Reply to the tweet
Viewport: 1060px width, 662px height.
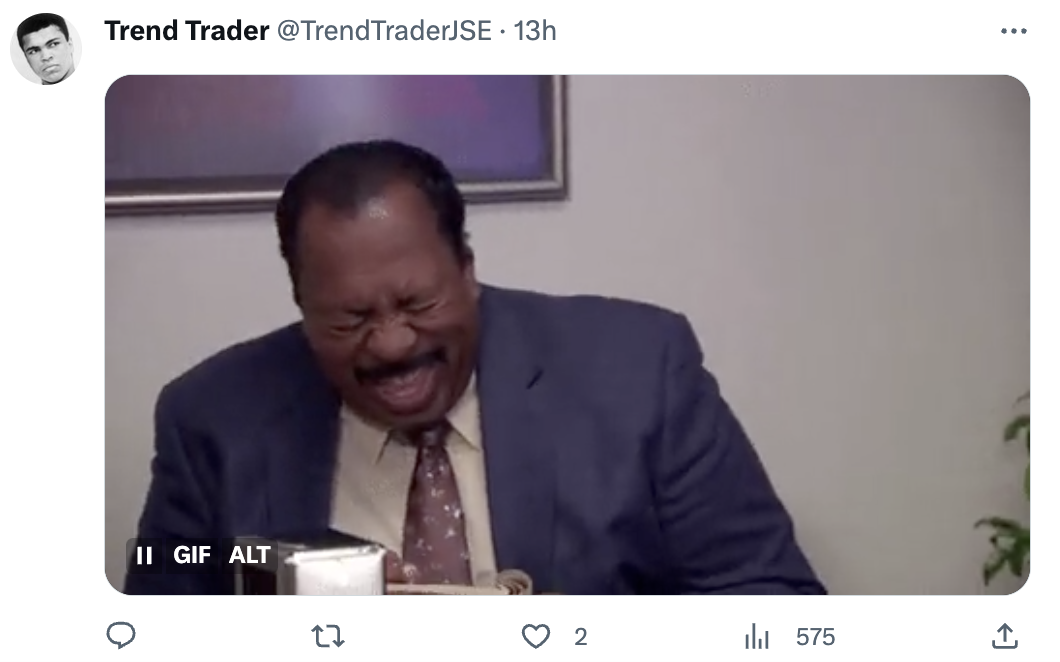click(122, 636)
